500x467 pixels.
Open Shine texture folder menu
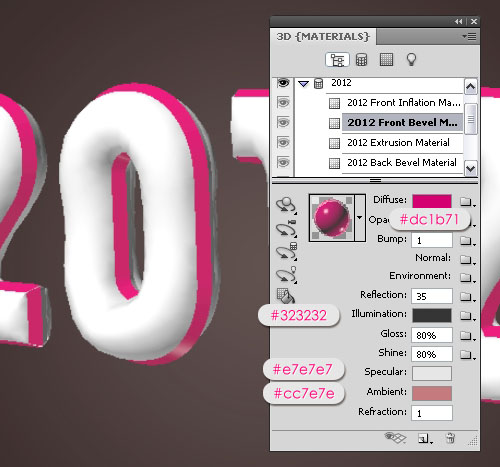coord(467,355)
